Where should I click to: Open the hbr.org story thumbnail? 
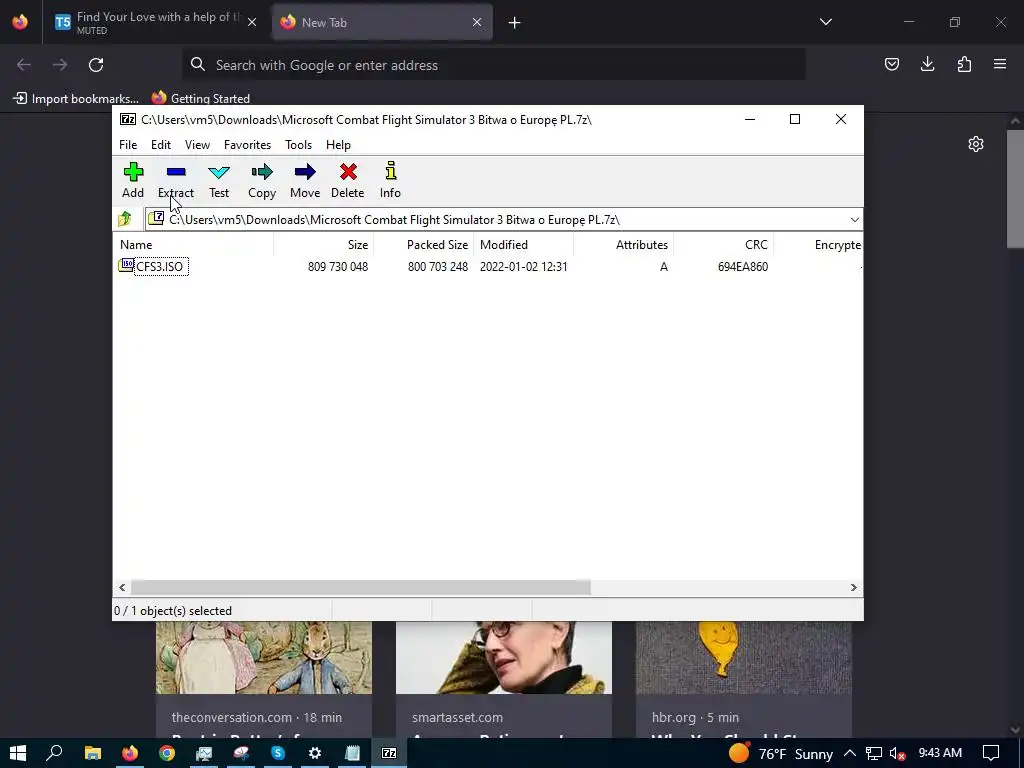(x=744, y=658)
